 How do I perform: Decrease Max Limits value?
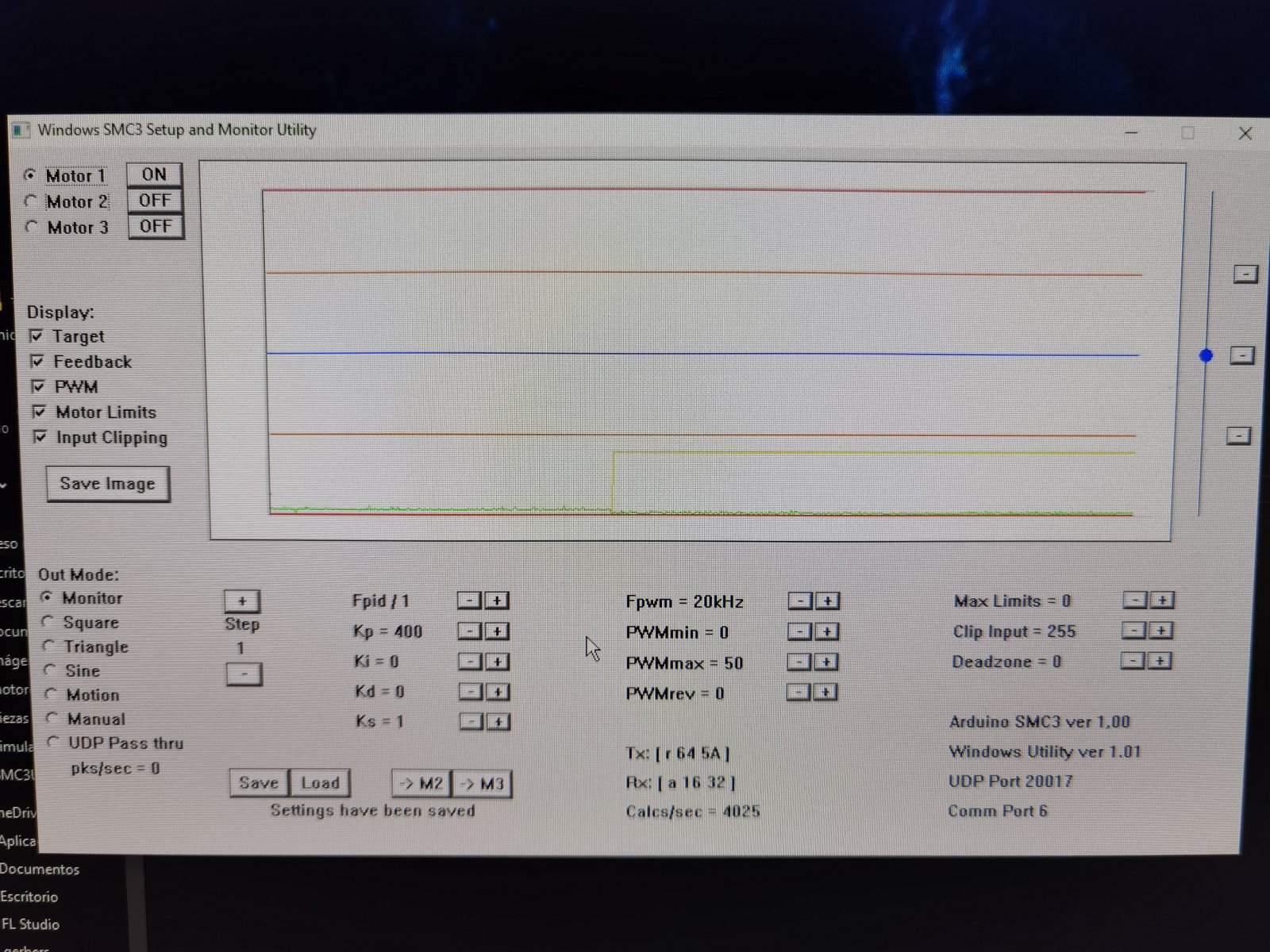pos(1135,601)
